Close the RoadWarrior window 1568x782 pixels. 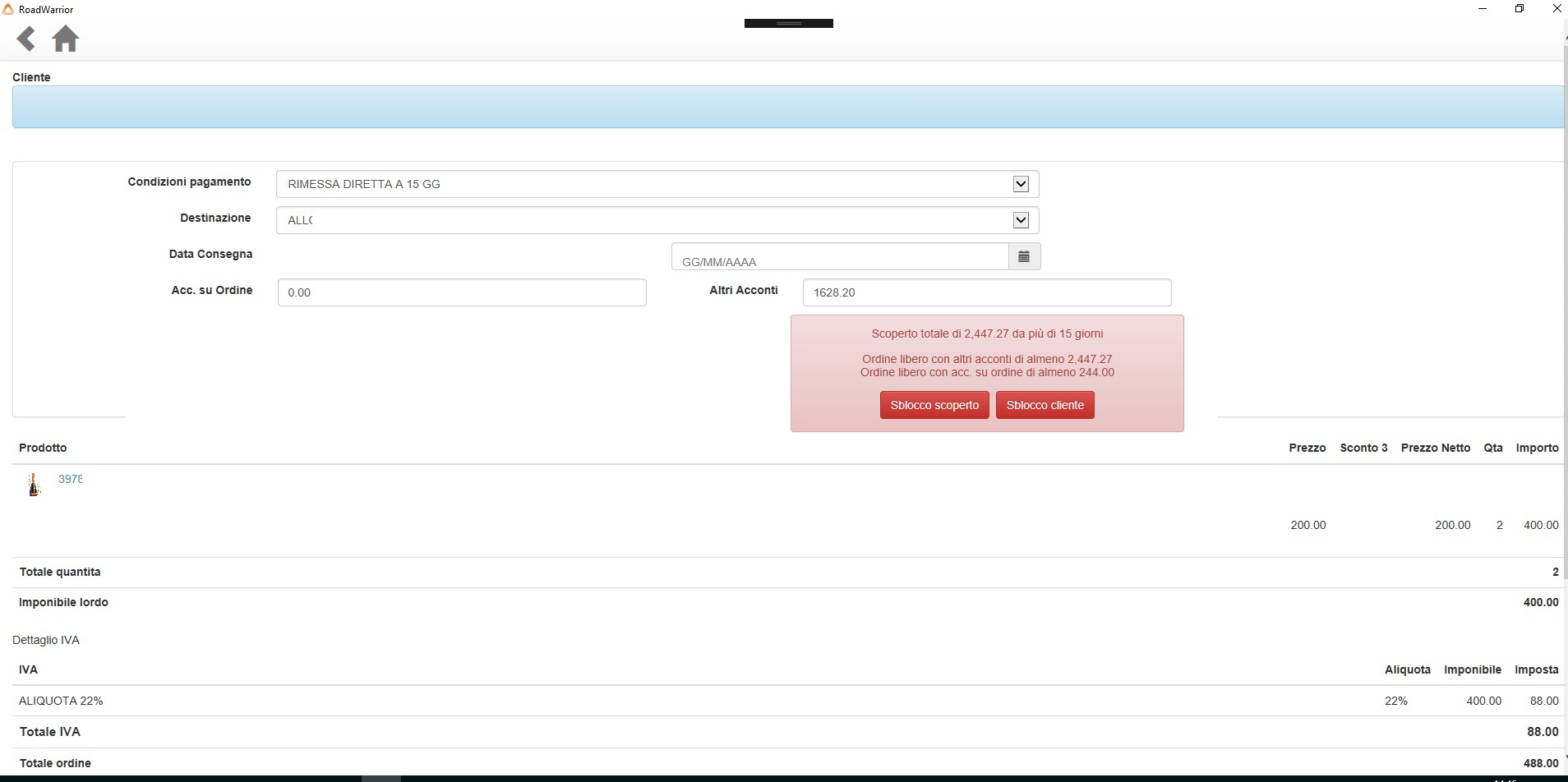click(x=1556, y=9)
